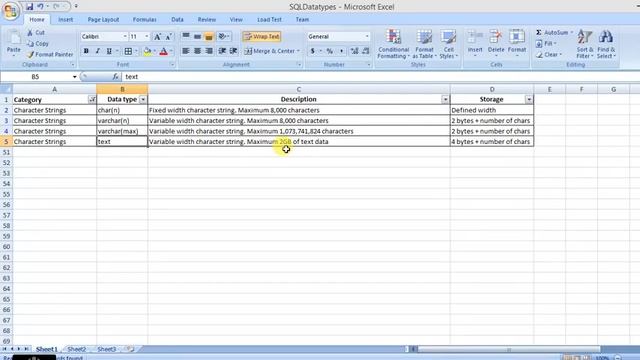Open Category column filter dropdown
Image resolution: width=640 pixels, height=360 pixels.
coord(92,99)
